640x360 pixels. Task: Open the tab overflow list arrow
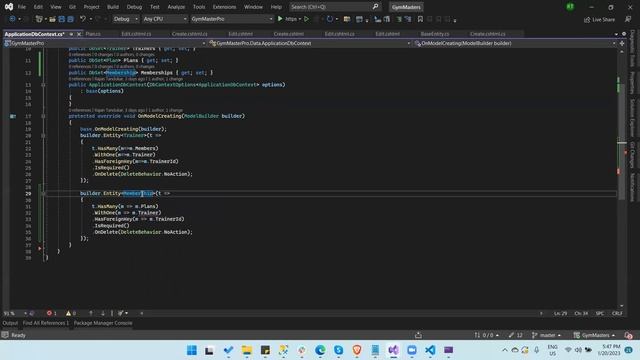pyautogui.click(x=616, y=34)
